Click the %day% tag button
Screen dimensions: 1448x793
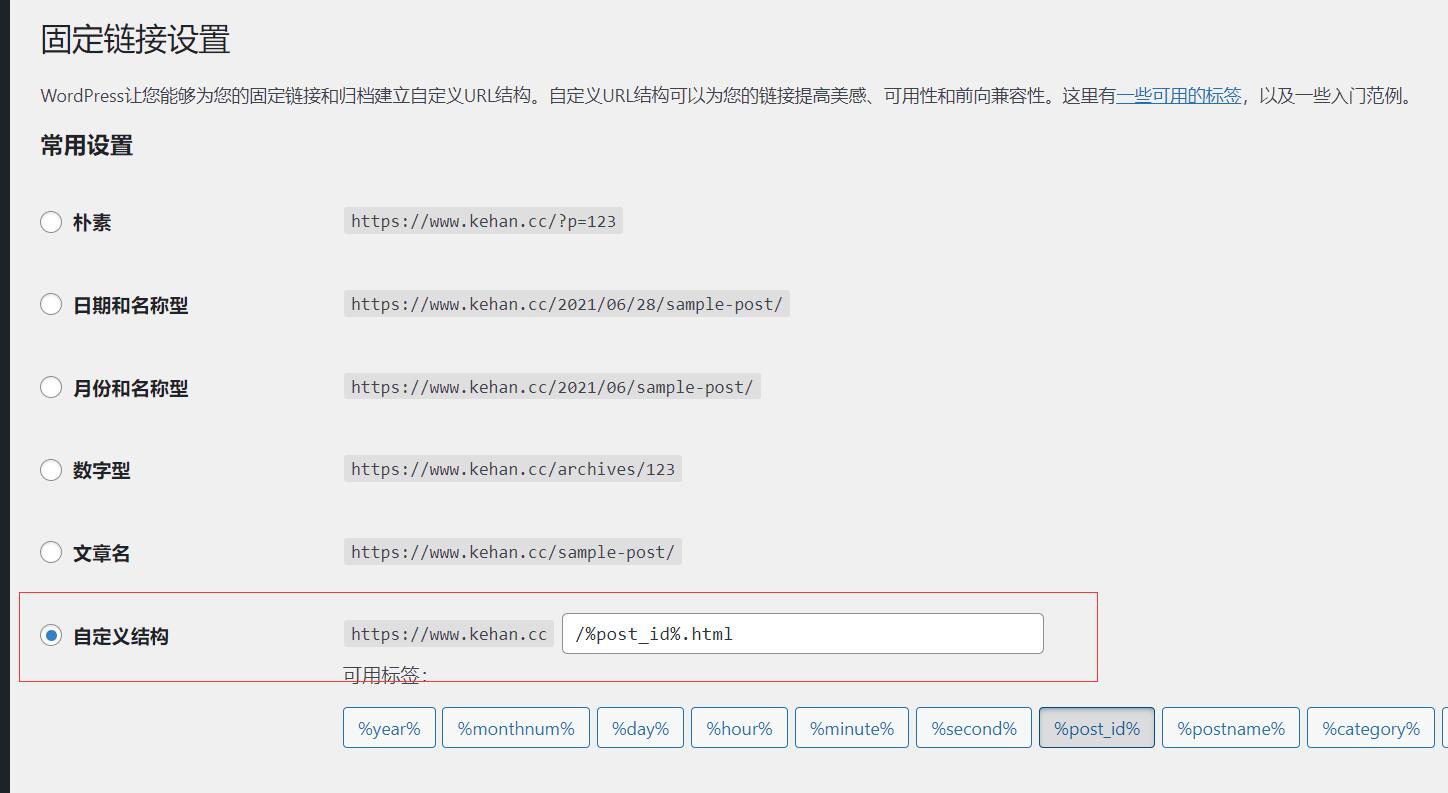640,728
